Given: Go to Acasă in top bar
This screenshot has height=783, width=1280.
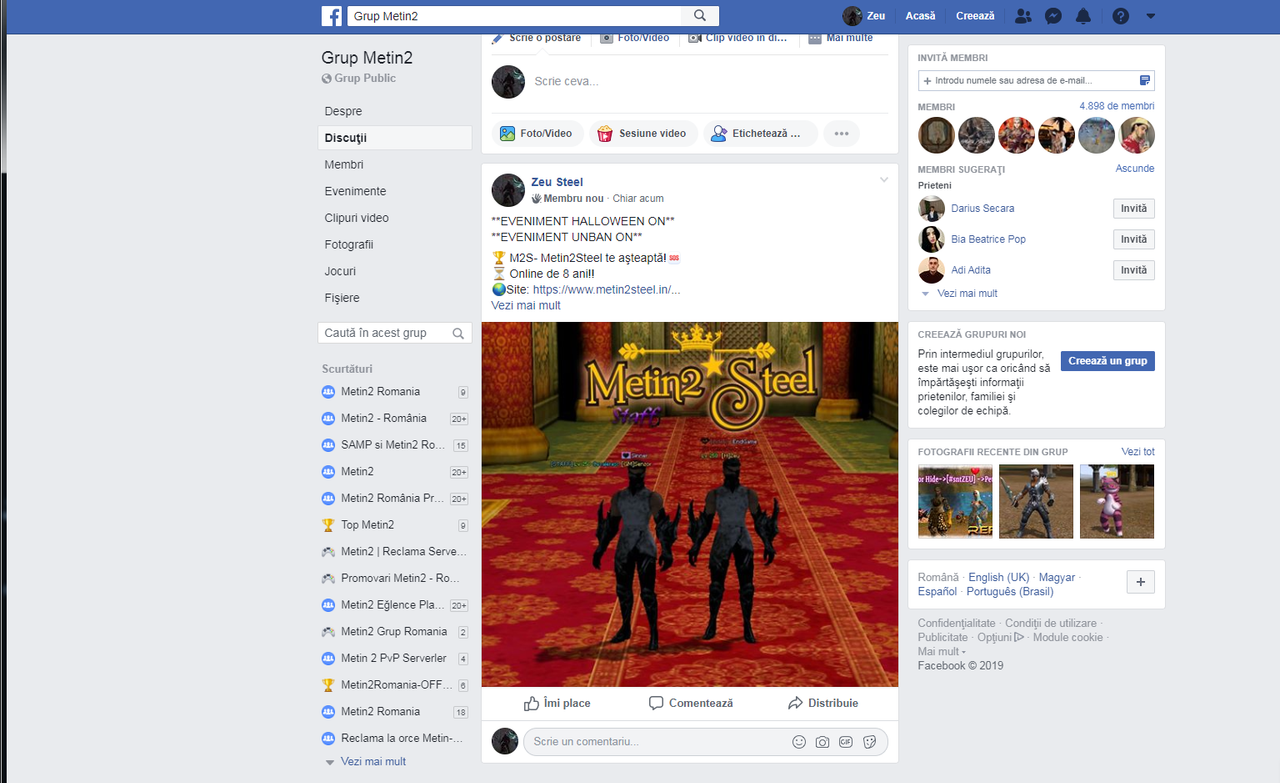Looking at the screenshot, I should click(x=920, y=16).
